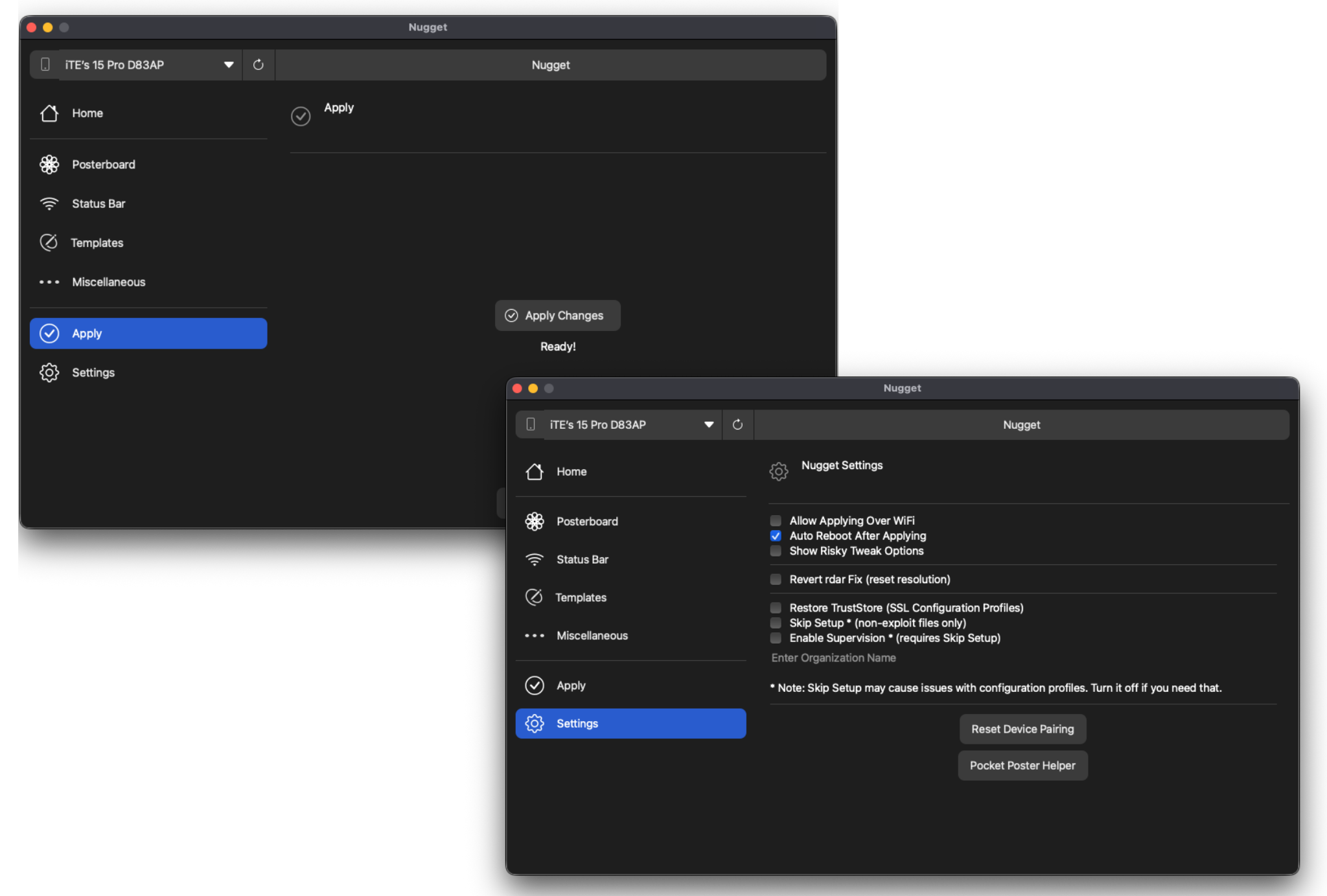This screenshot has height=896, width=1327.
Task: Click the Status Bar wifi icon in the front window
Action: tap(535, 559)
